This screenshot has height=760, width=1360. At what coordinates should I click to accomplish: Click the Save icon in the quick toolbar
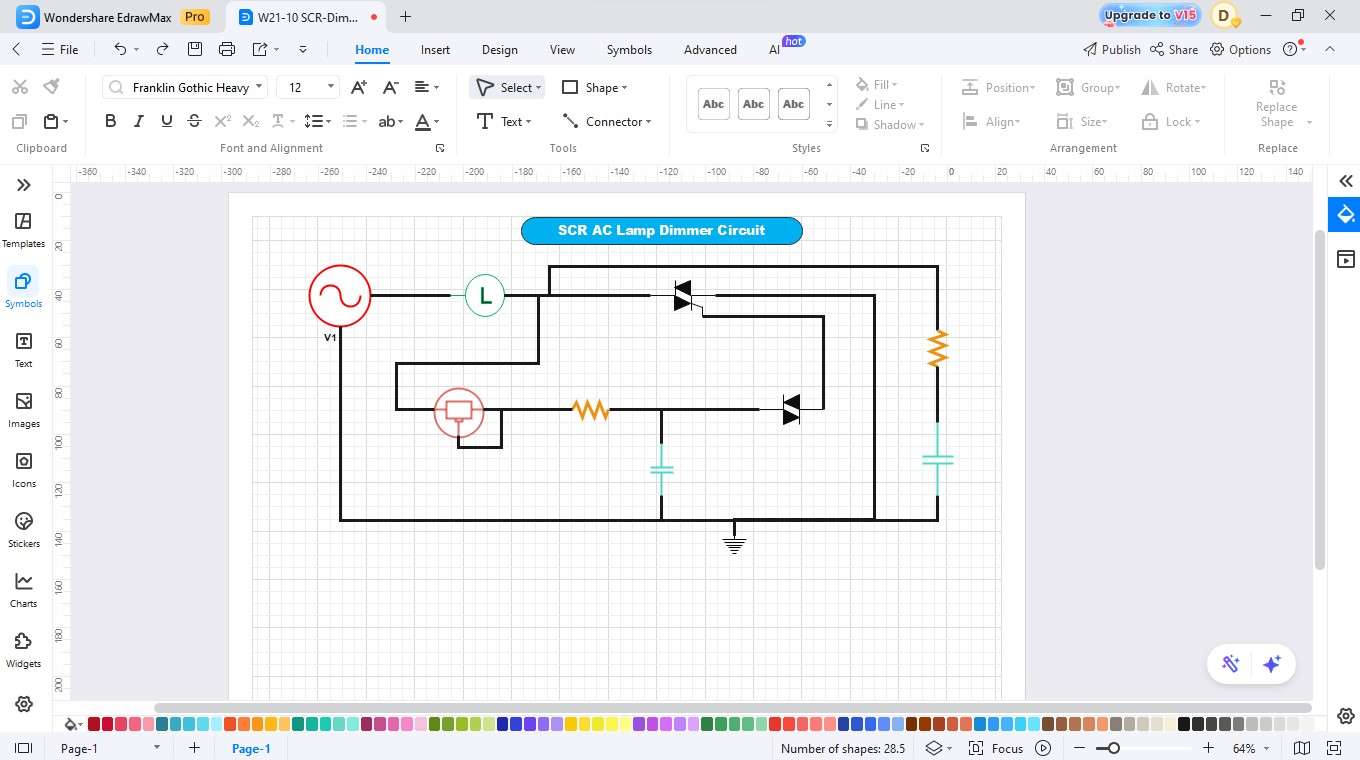click(195, 49)
